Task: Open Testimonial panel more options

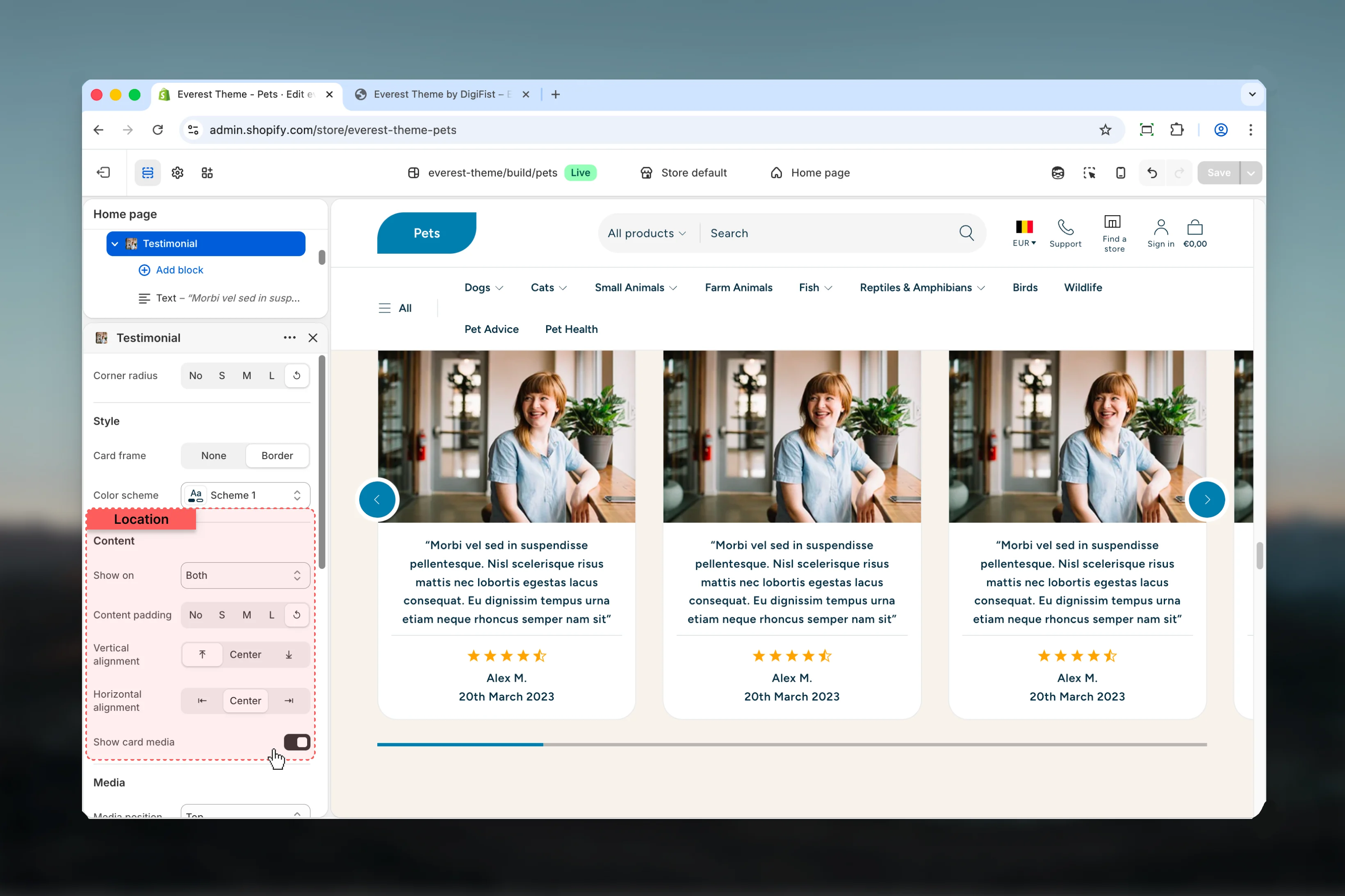Action: tap(290, 338)
